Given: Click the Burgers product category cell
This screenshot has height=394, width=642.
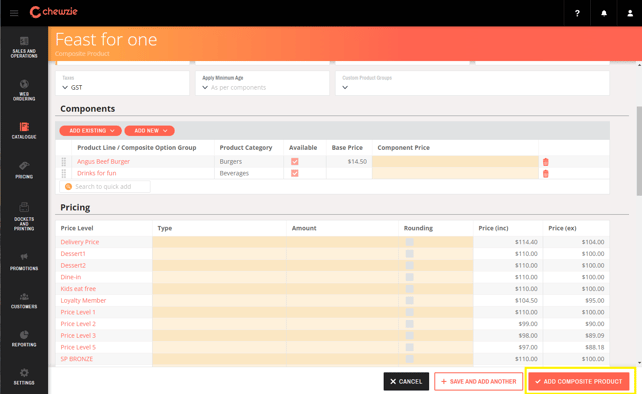Looking at the screenshot, I should tap(249, 161).
